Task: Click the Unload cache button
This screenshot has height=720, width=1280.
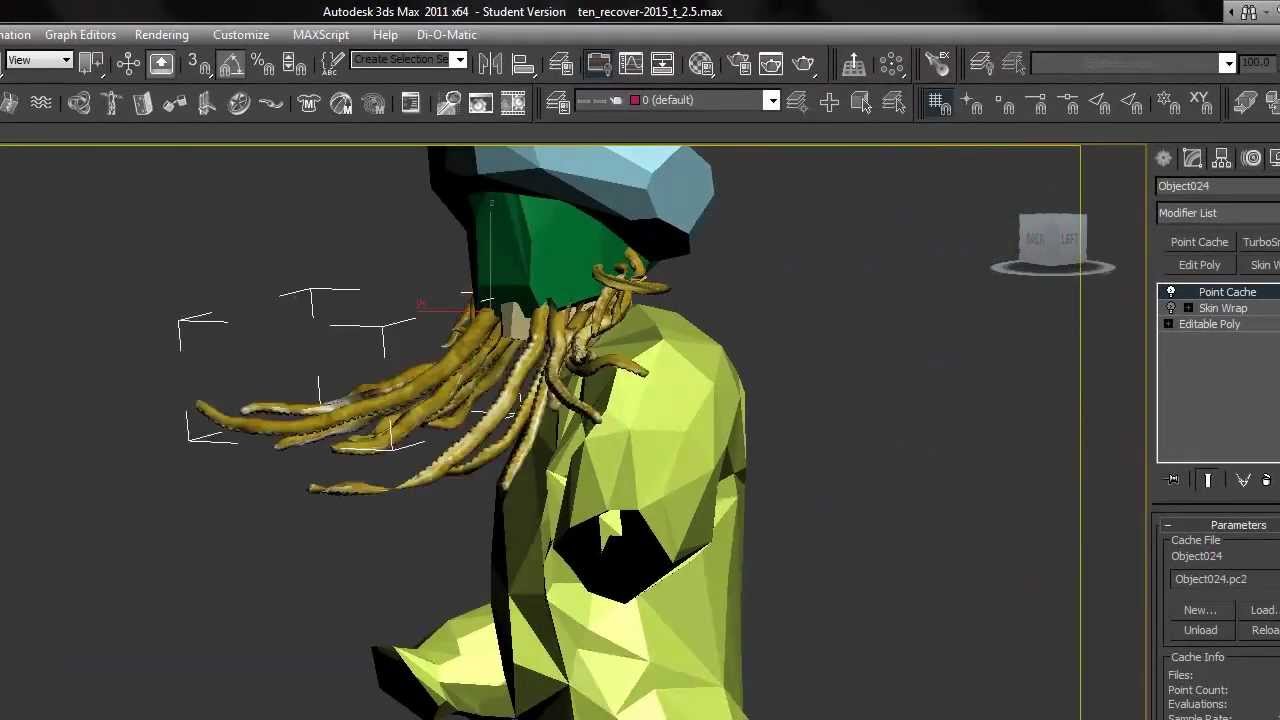Action: [1200, 630]
